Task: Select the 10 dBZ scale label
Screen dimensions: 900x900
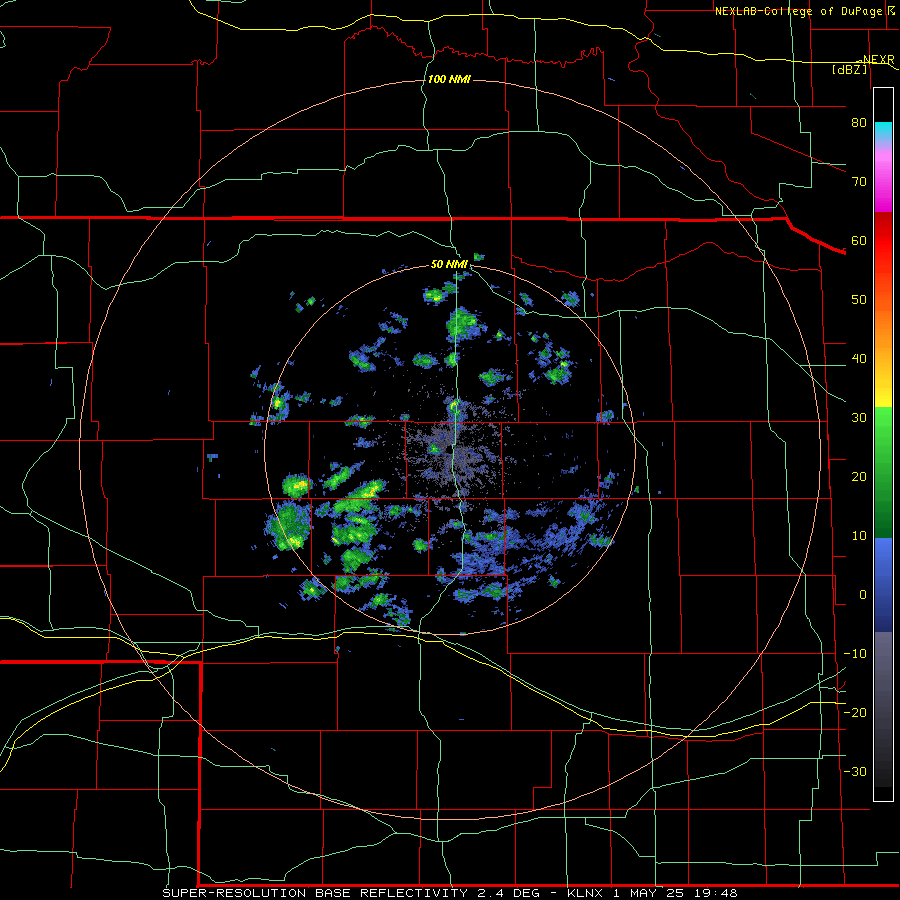Action: click(x=859, y=536)
